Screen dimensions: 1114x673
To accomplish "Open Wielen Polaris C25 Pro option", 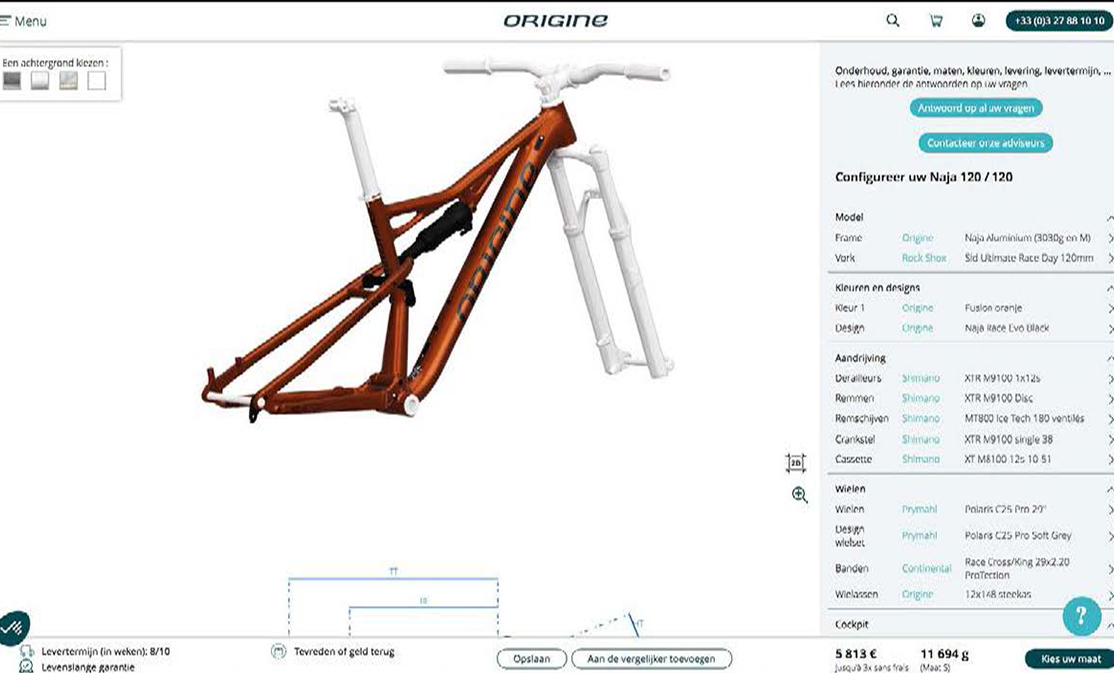I will coord(973,510).
